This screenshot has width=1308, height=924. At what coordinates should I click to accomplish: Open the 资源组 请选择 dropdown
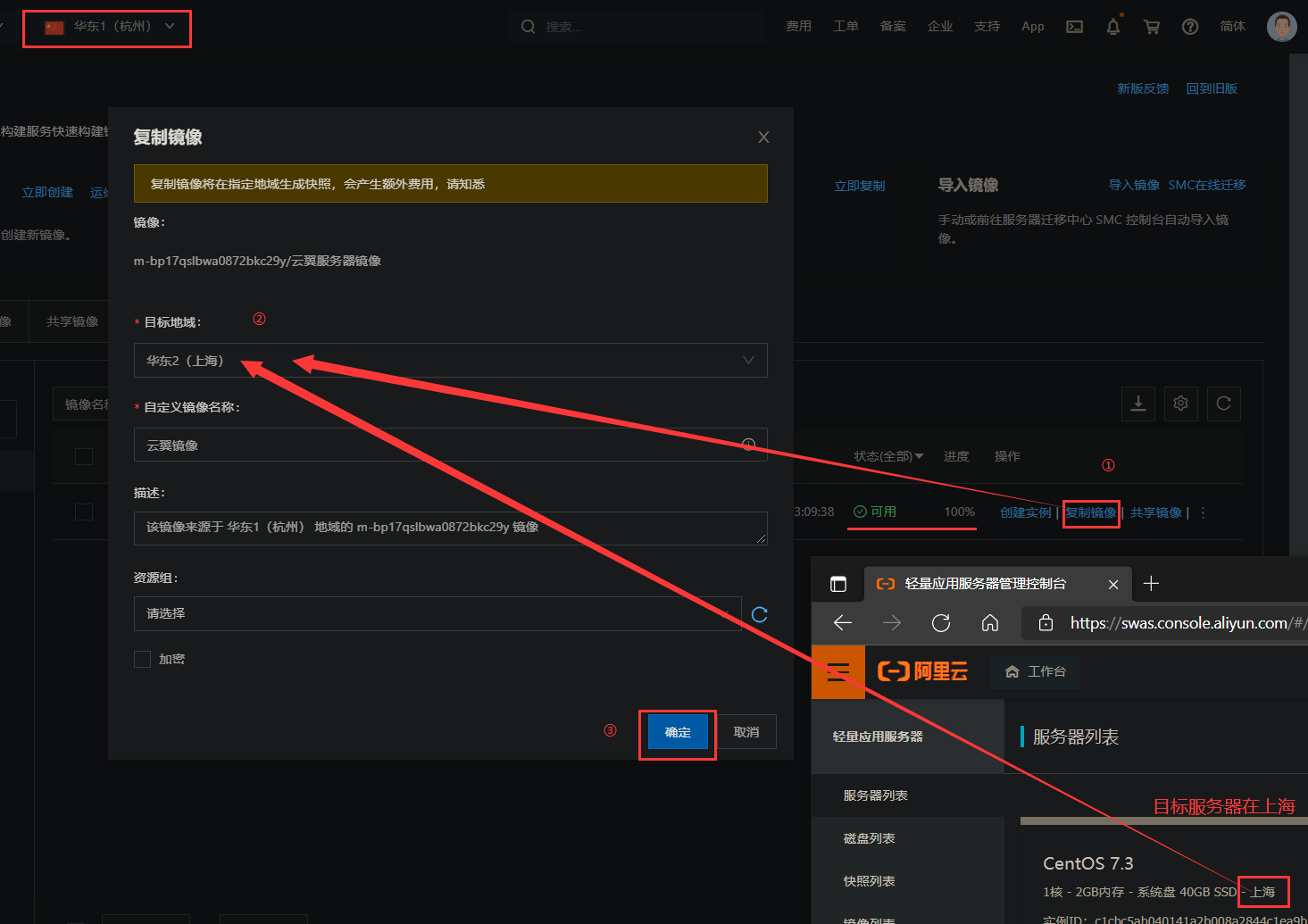(x=437, y=614)
